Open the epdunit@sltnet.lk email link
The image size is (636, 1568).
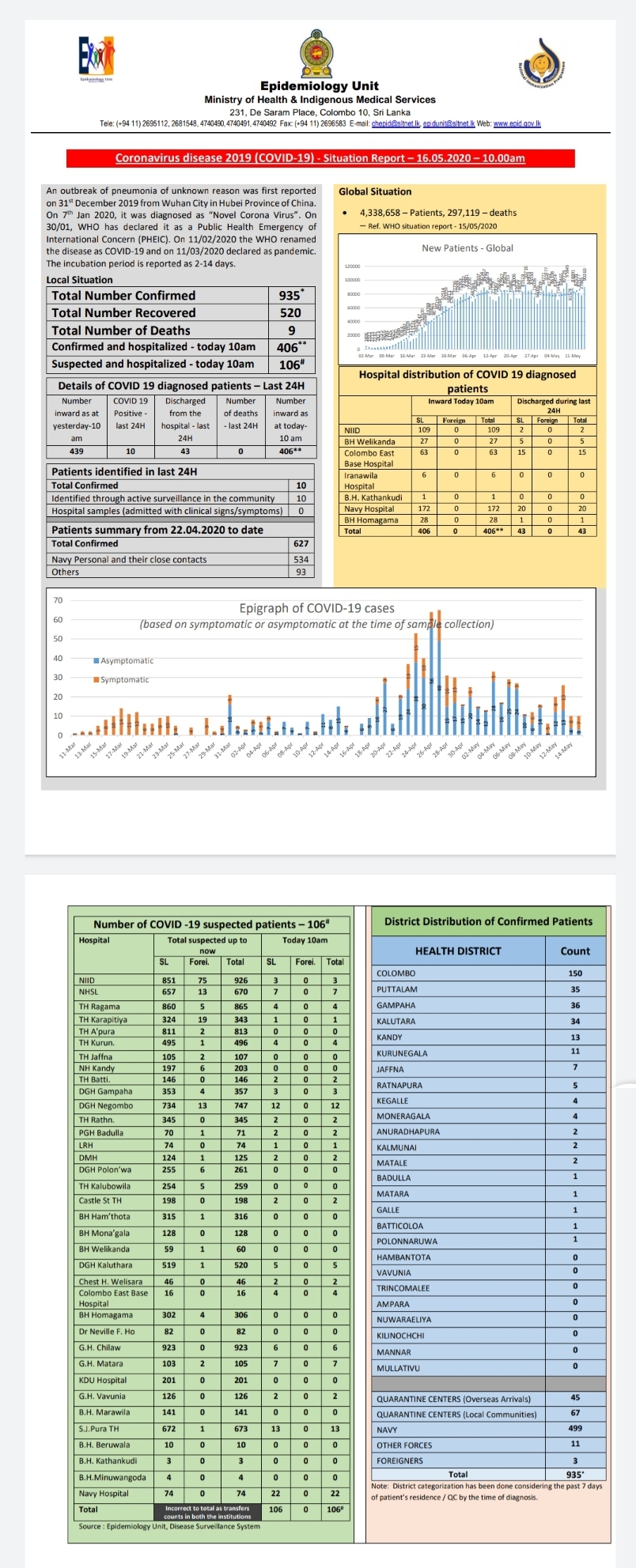[x=448, y=124]
